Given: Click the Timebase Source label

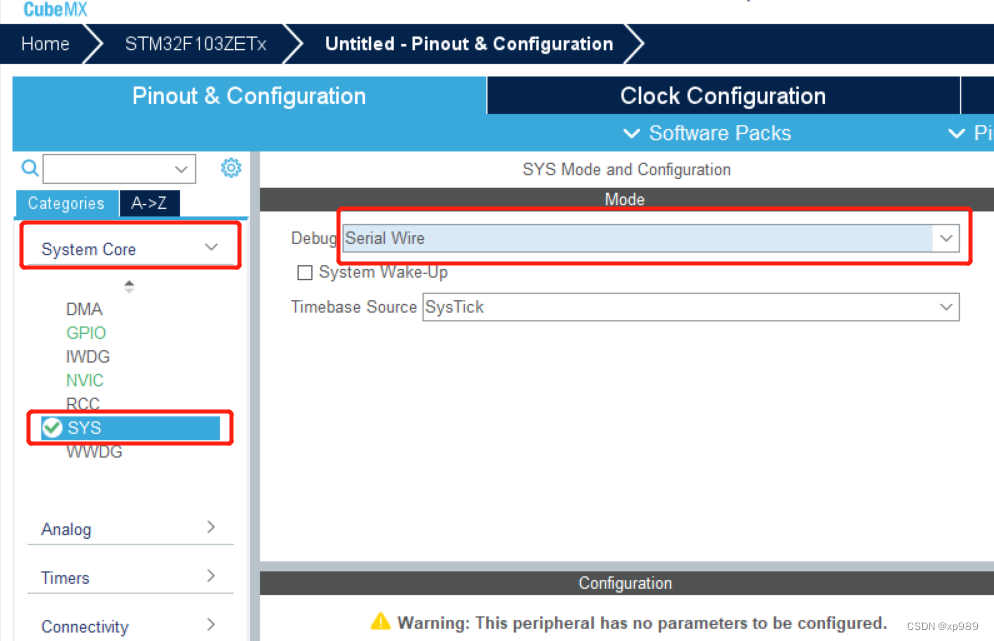Looking at the screenshot, I should click(x=354, y=307).
